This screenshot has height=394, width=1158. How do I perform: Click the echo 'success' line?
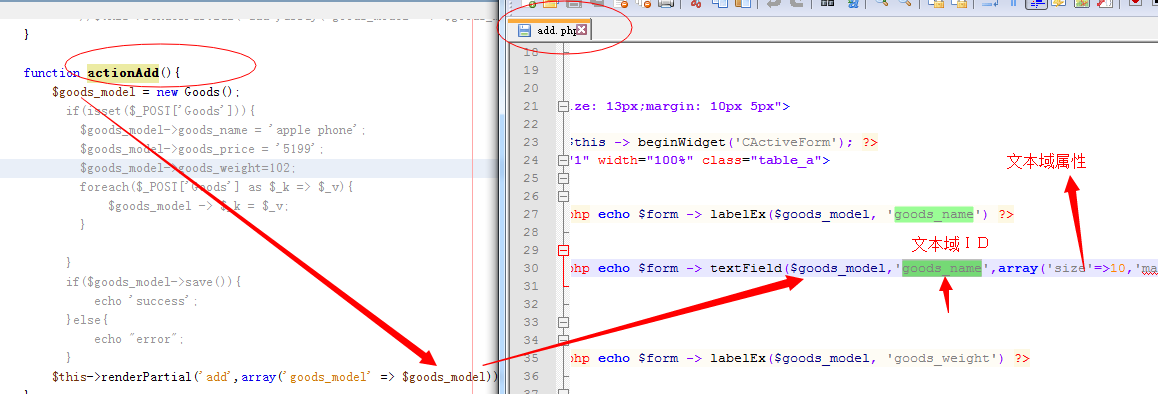pos(146,302)
